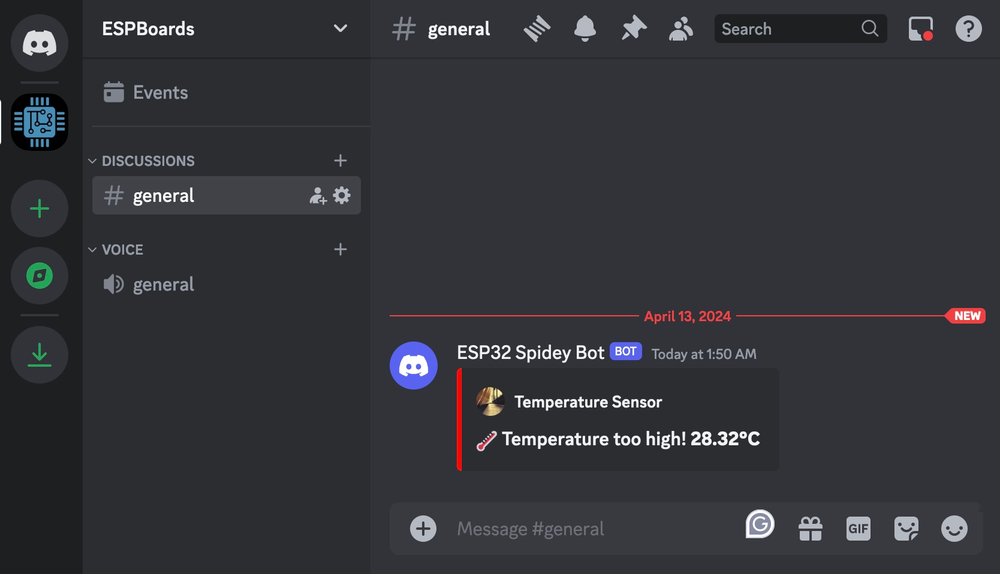Expand the ESPBoards server dropdown menu
Image resolution: width=1000 pixels, height=574 pixels.
340,28
